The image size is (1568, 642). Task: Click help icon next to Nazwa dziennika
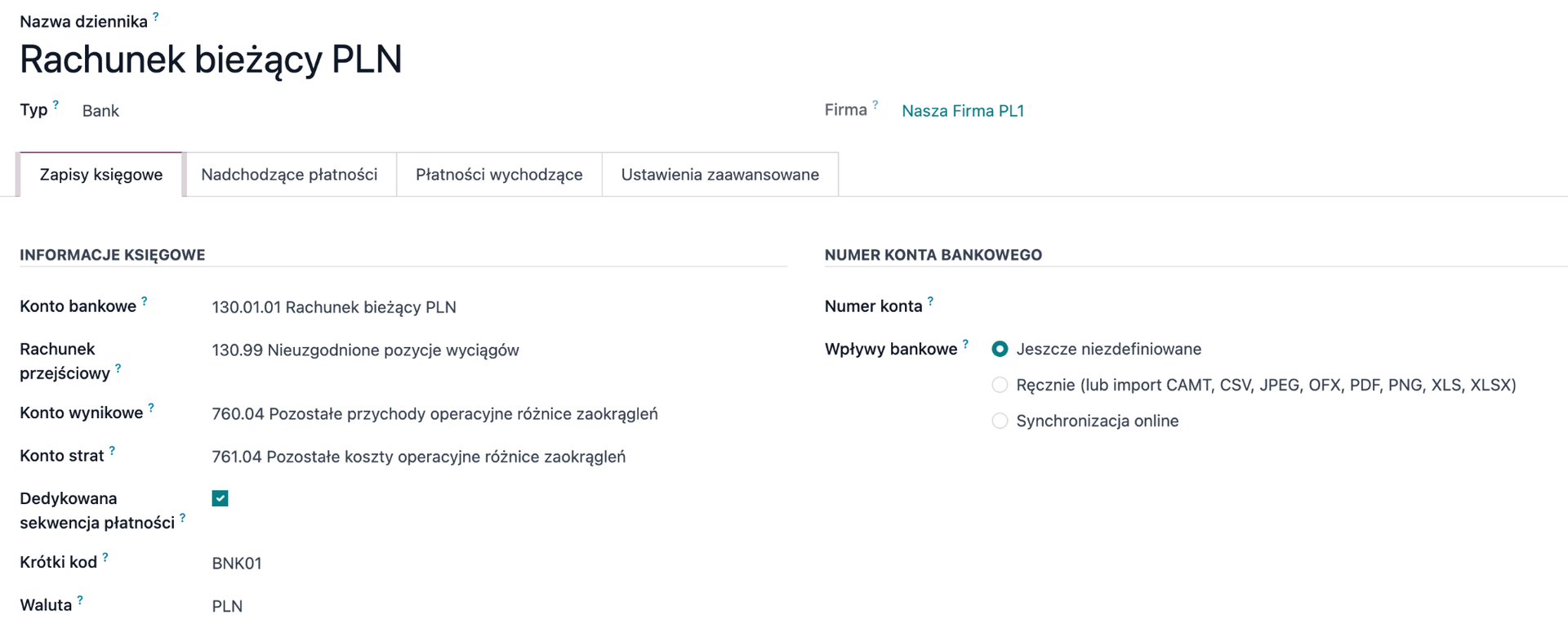coord(155,16)
